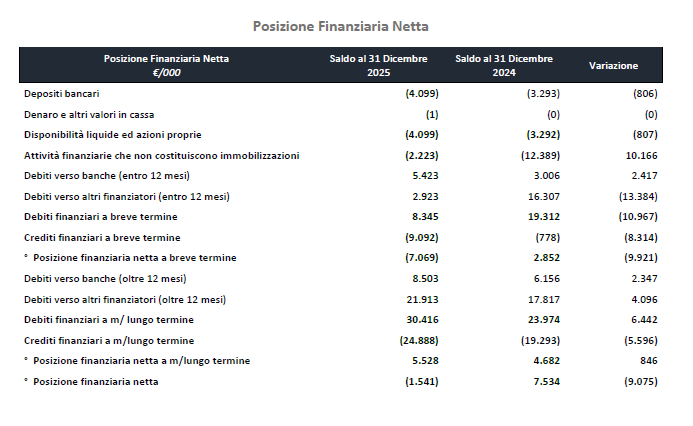Viewport: 693px width, 426px height.
Task: Click the Variazione column header
Action: click(613, 65)
